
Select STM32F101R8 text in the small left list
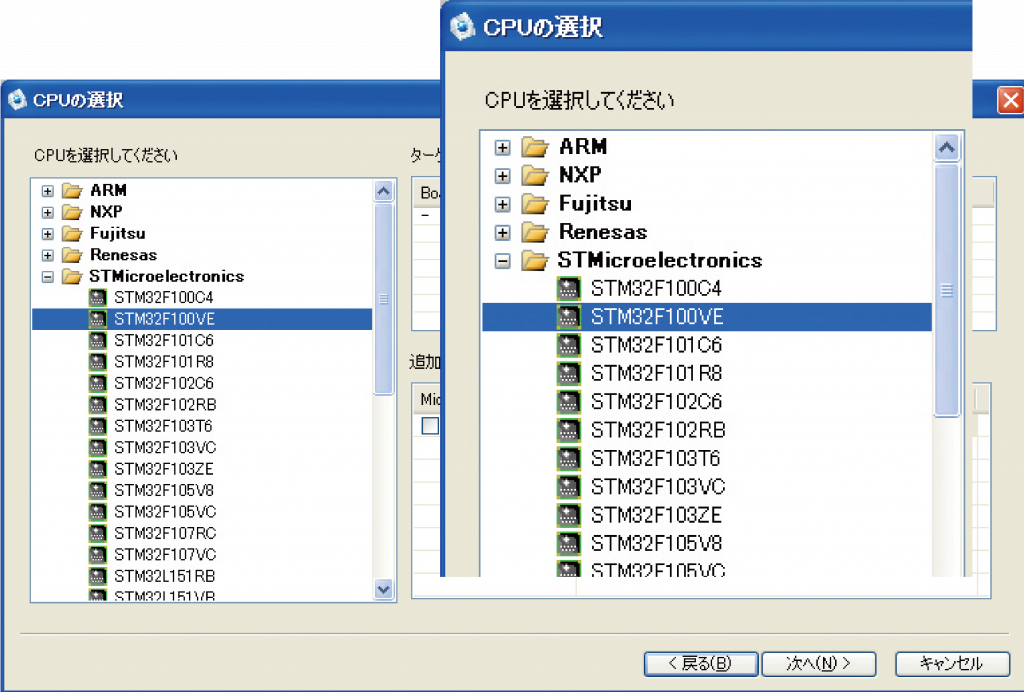click(164, 362)
